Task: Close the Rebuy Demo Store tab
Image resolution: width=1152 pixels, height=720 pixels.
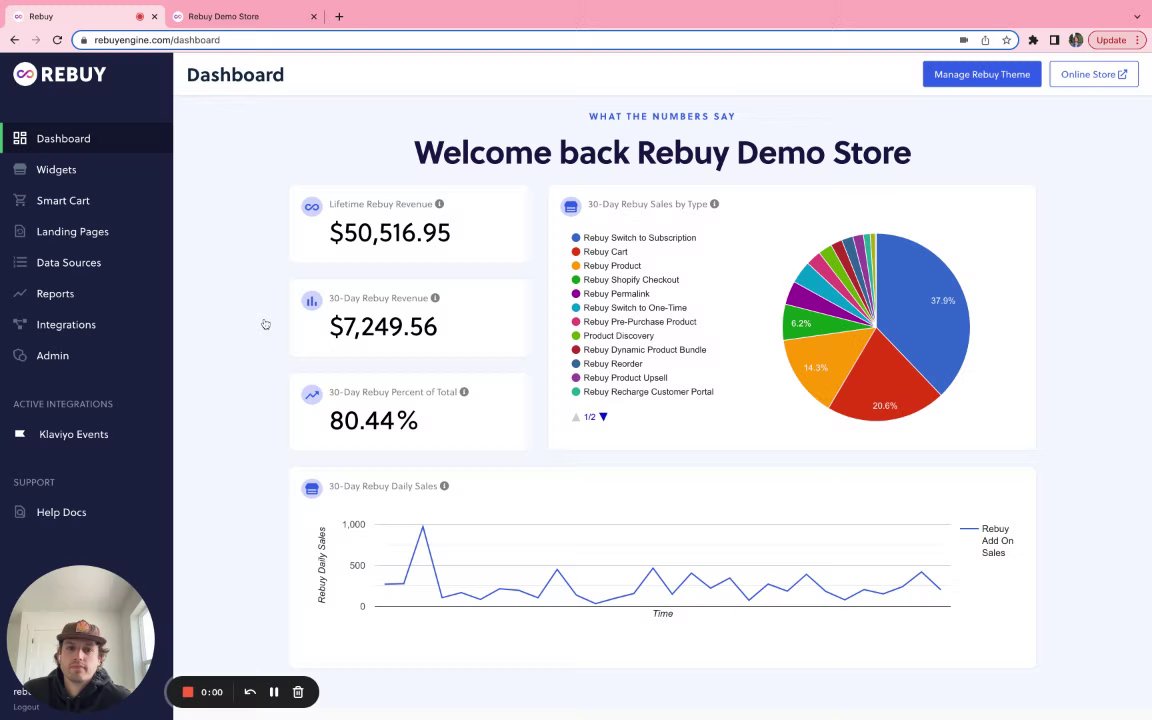Action: click(314, 16)
